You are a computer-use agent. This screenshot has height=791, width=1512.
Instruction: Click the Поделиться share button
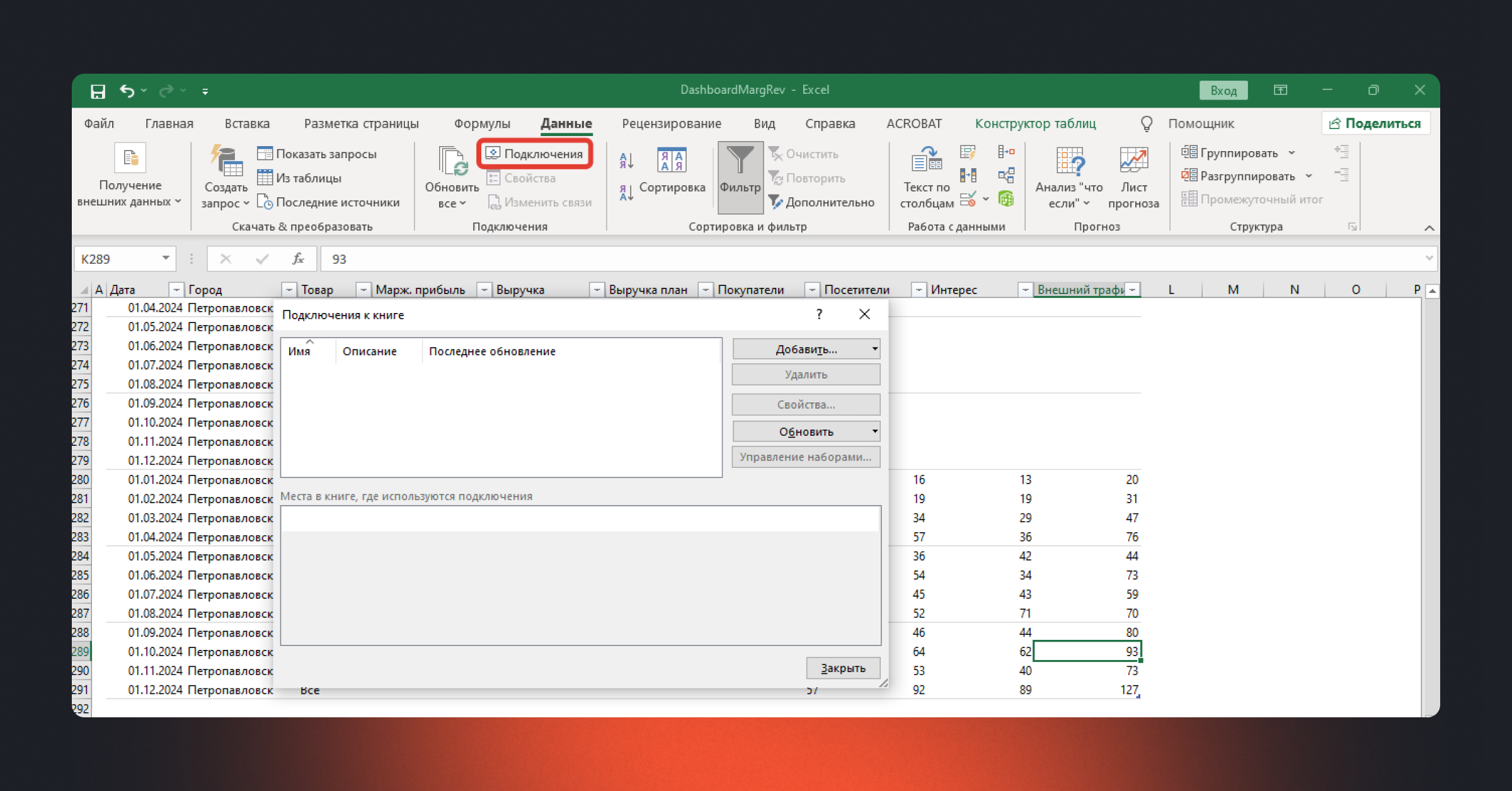[x=1375, y=123]
